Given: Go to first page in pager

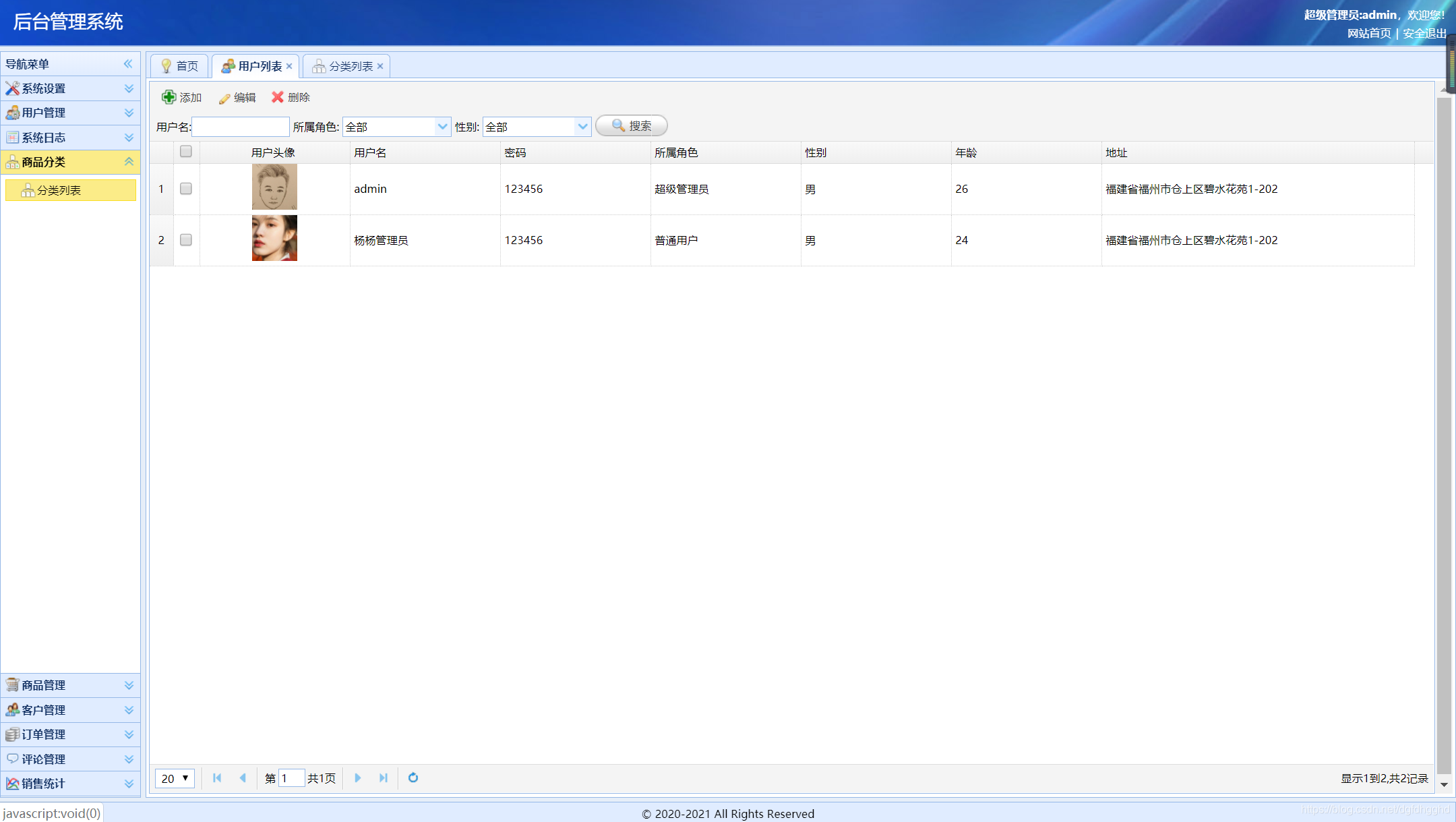Looking at the screenshot, I should 217,778.
